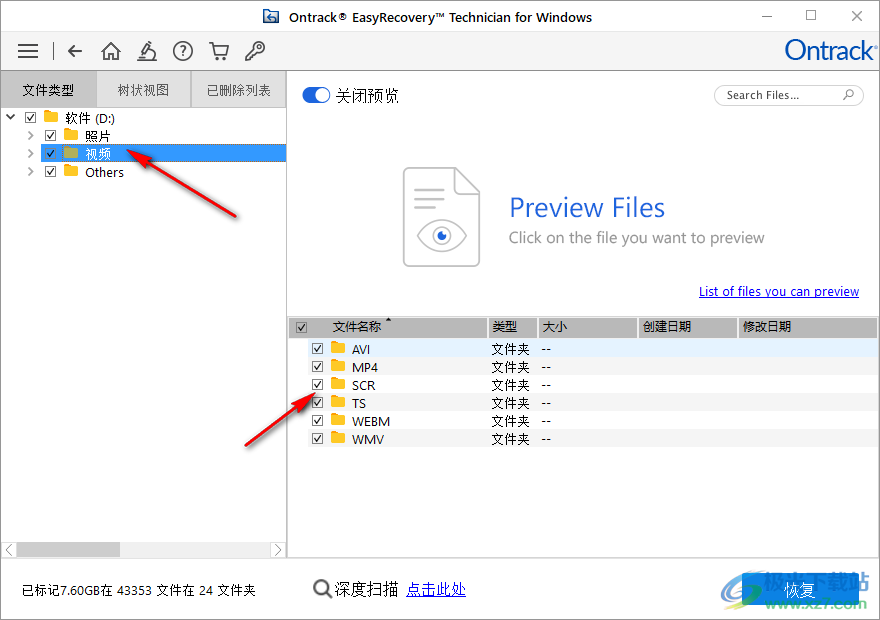Collapse the 软件 (D:) tree node
The image size is (880, 620).
tap(11, 117)
